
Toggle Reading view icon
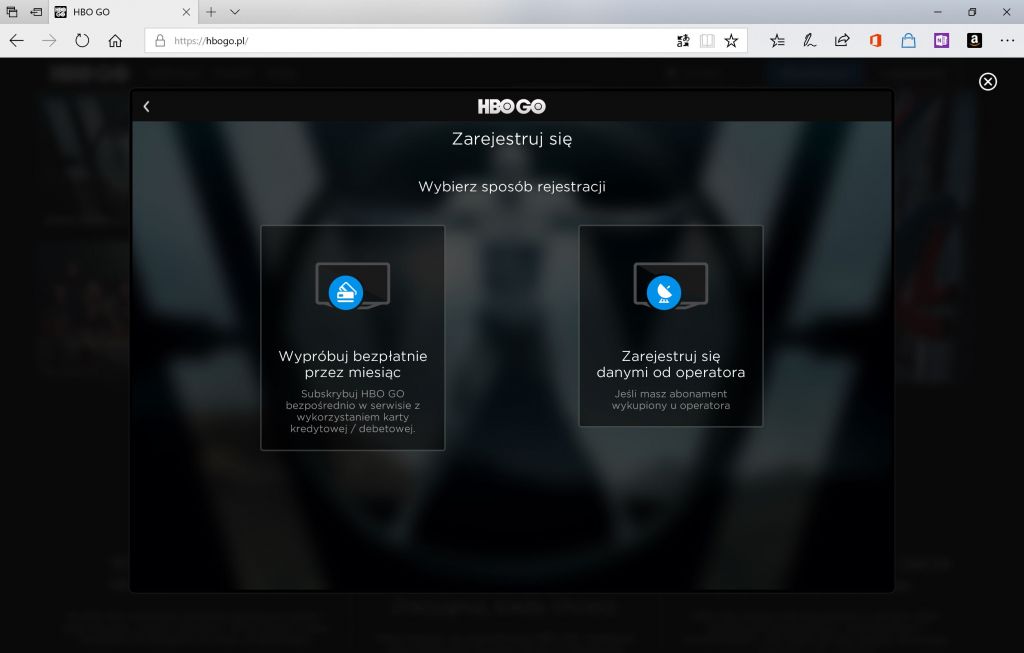707,40
